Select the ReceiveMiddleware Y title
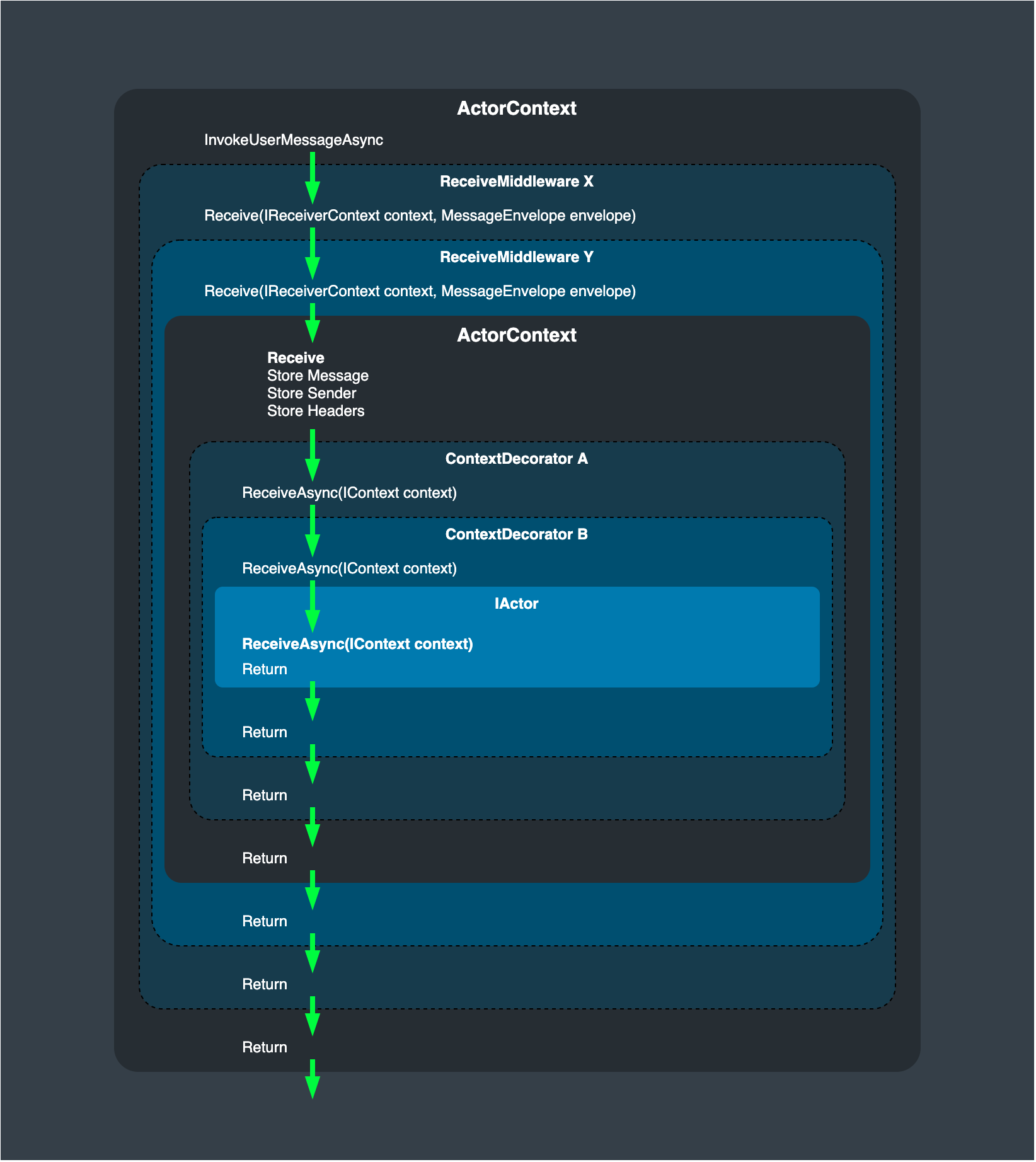1036x1162 pixels. (x=517, y=257)
